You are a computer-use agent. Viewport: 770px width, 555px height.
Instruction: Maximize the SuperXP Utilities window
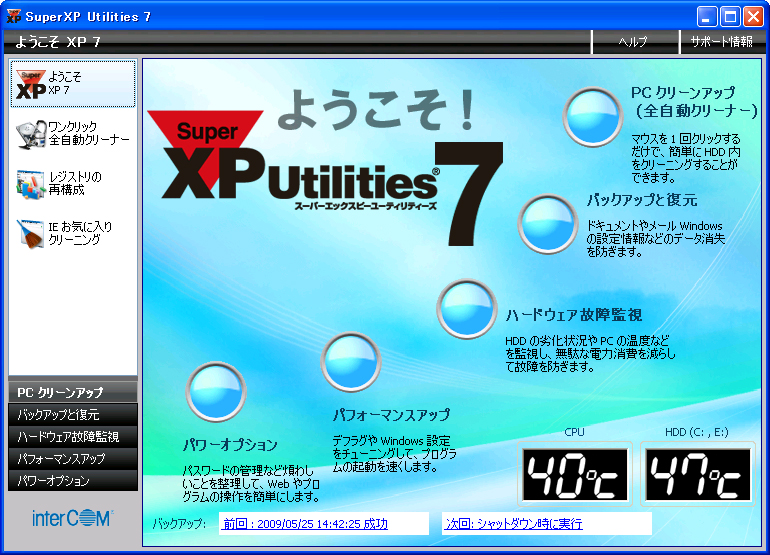[730, 17]
